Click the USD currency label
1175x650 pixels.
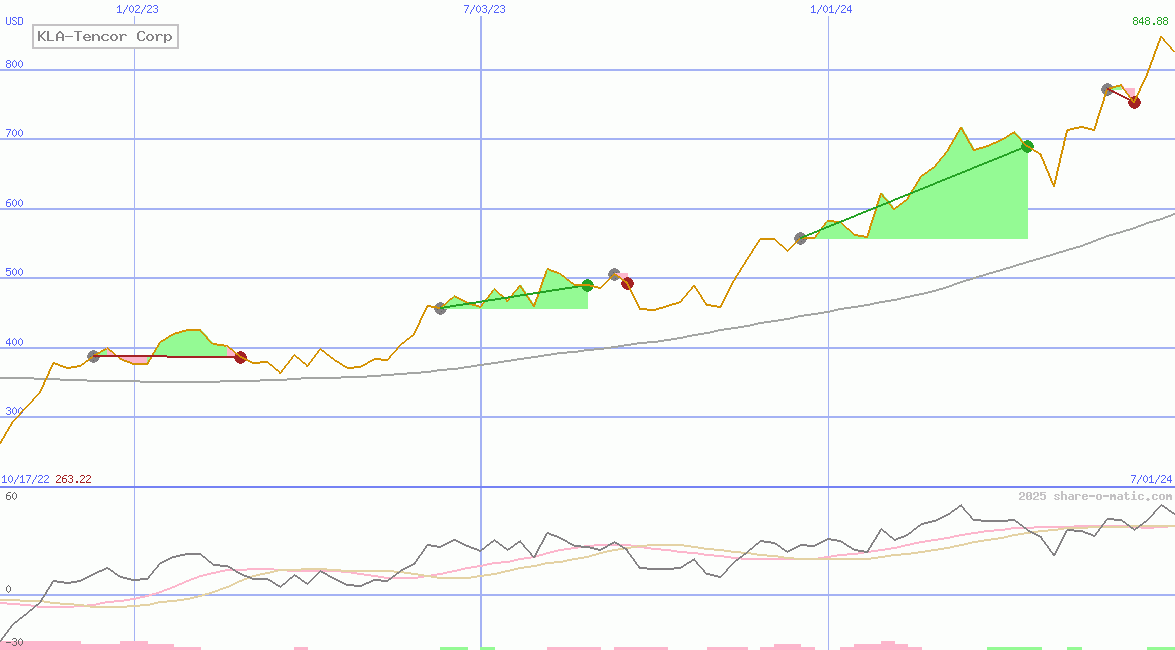point(15,21)
